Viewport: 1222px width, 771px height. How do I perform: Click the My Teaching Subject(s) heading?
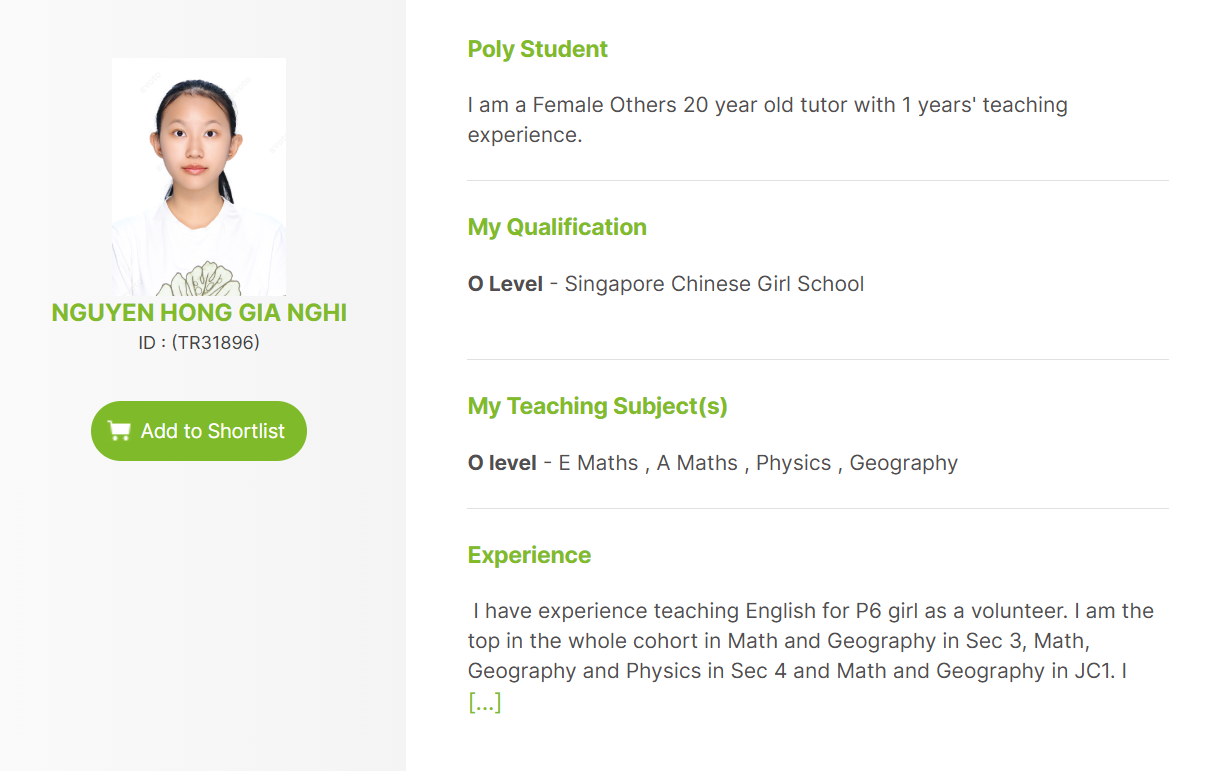pos(597,406)
